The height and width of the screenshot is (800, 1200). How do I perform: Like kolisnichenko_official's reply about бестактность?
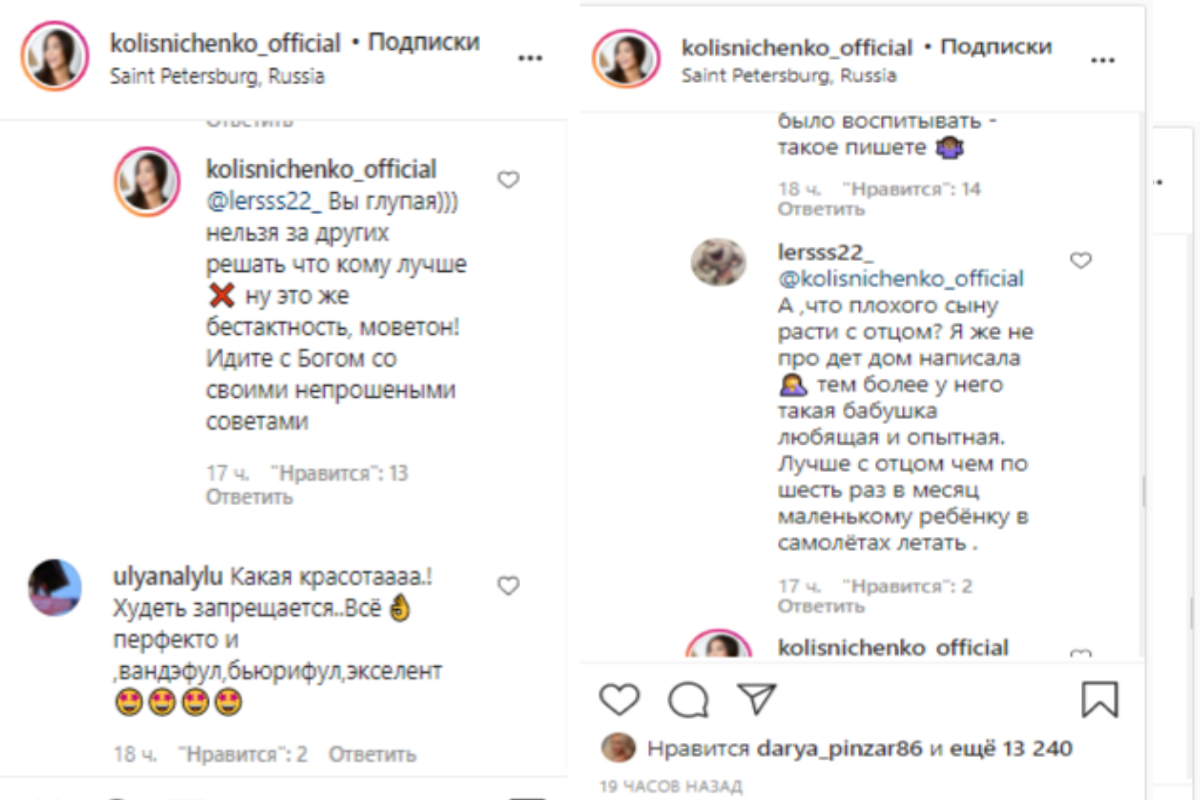[508, 180]
